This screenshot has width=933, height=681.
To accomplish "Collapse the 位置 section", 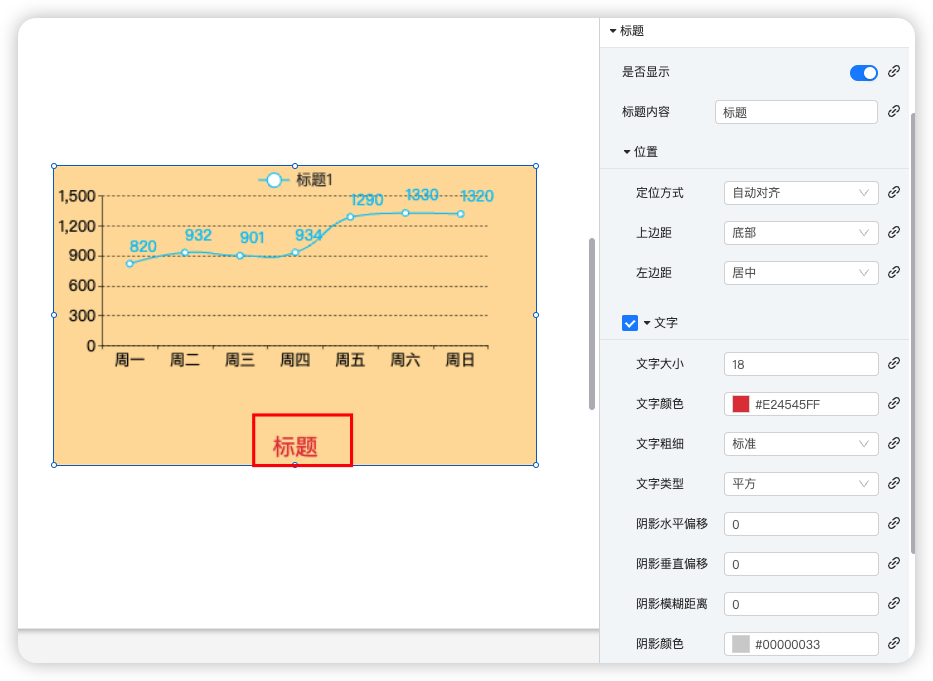I will point(627,152).
